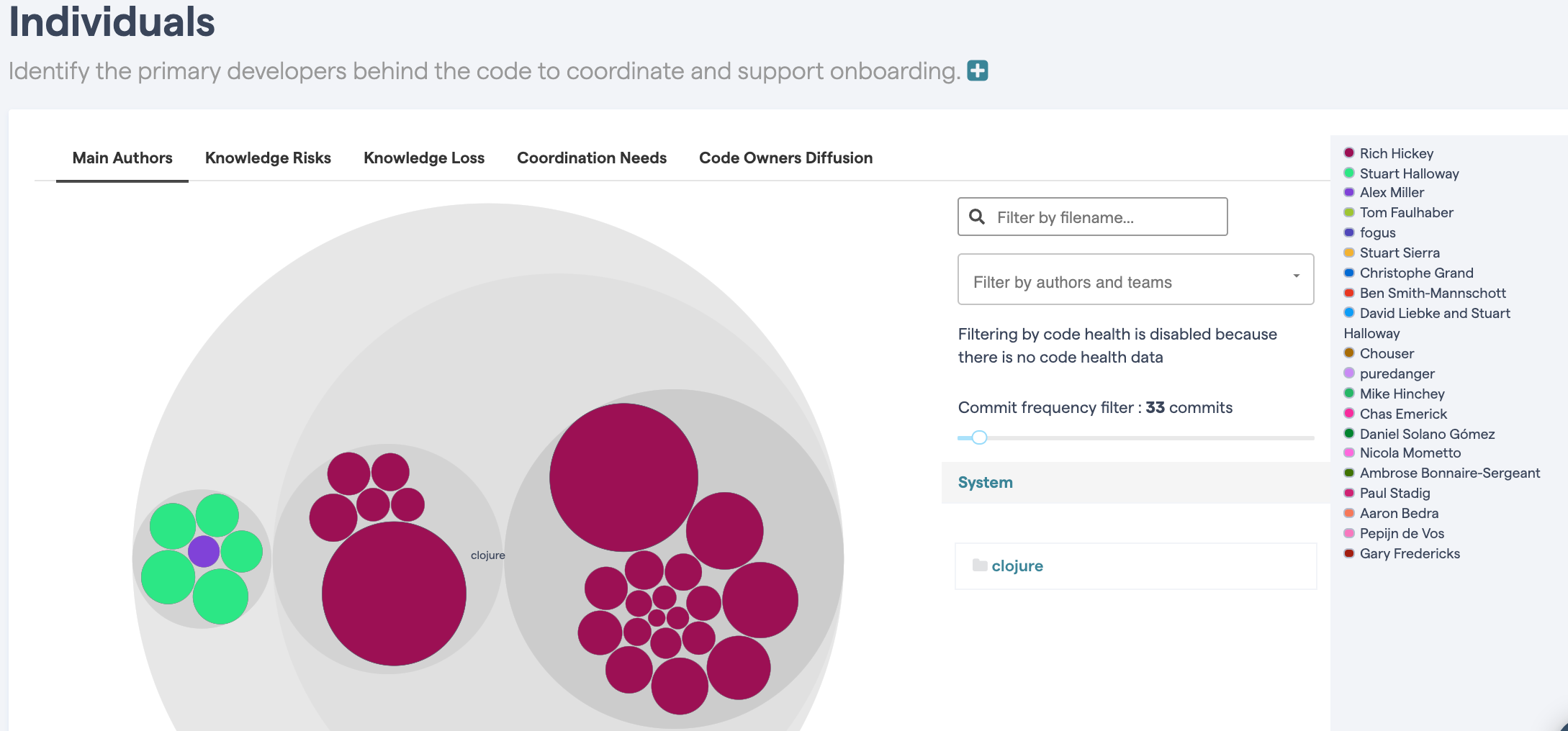Screen dimensions: 1568x731
Task: Open the Knowledge Loss tab
Action: [x=424, y=158]
